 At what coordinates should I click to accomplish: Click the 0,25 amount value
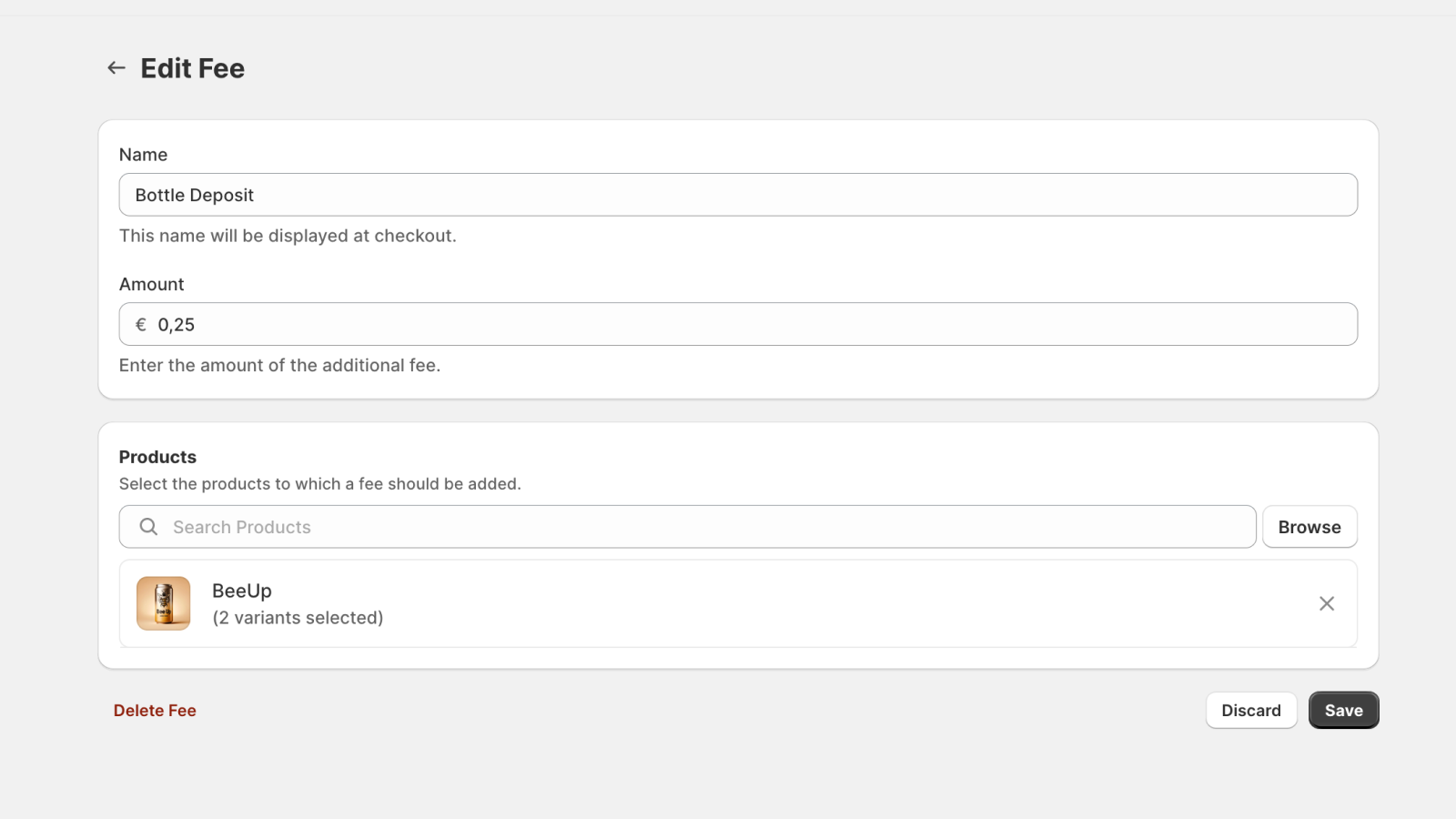click(x=177, y=324)
